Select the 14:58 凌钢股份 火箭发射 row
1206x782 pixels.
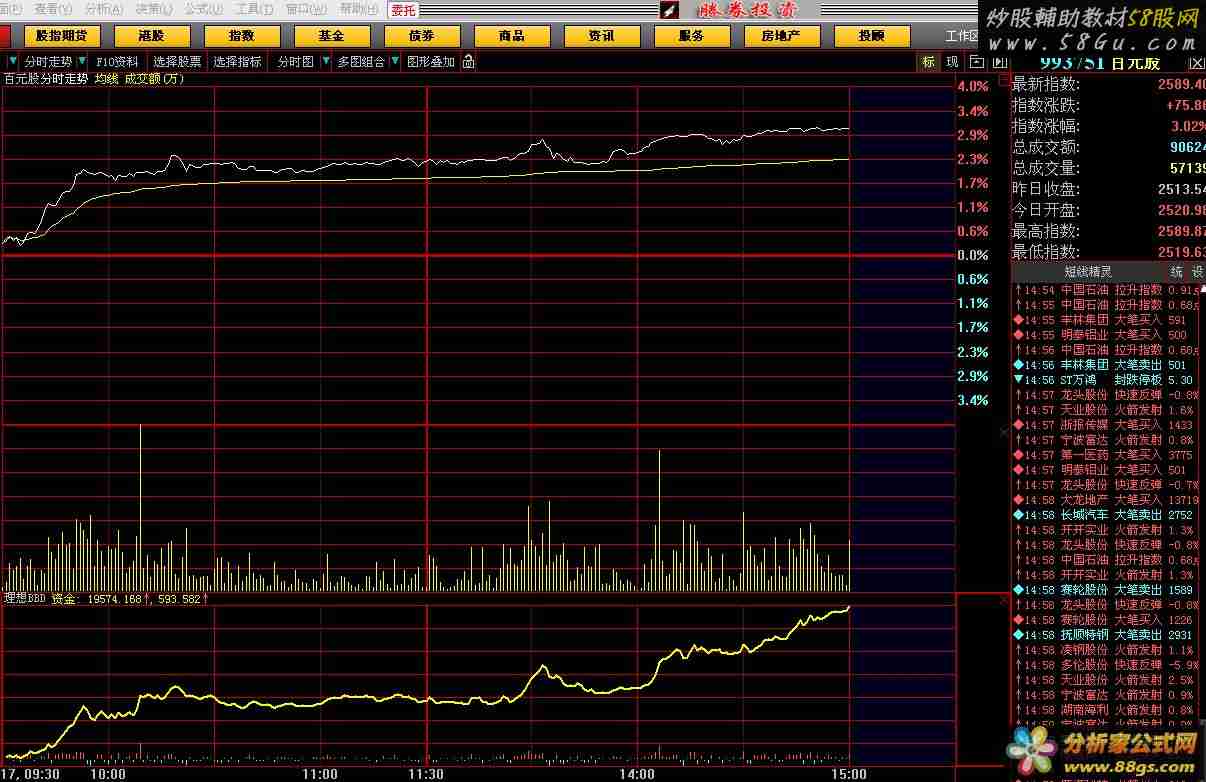[1108, 650]
